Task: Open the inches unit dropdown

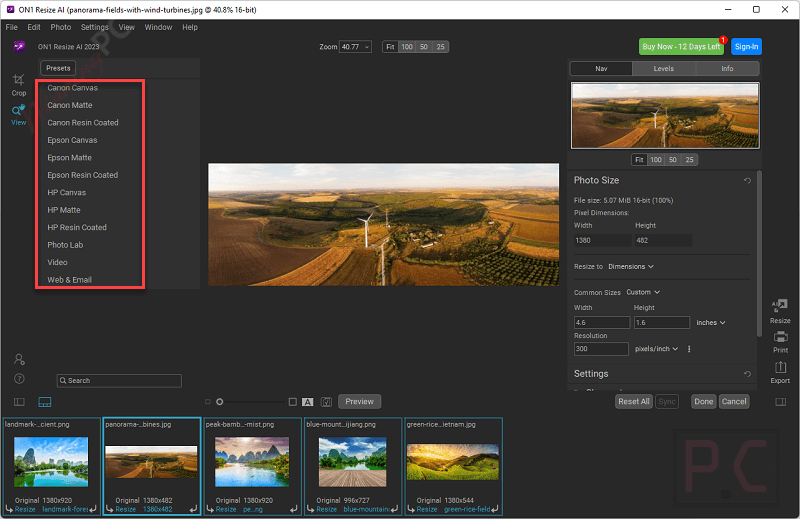Action: pyautogui.click(x=709, y=323)
